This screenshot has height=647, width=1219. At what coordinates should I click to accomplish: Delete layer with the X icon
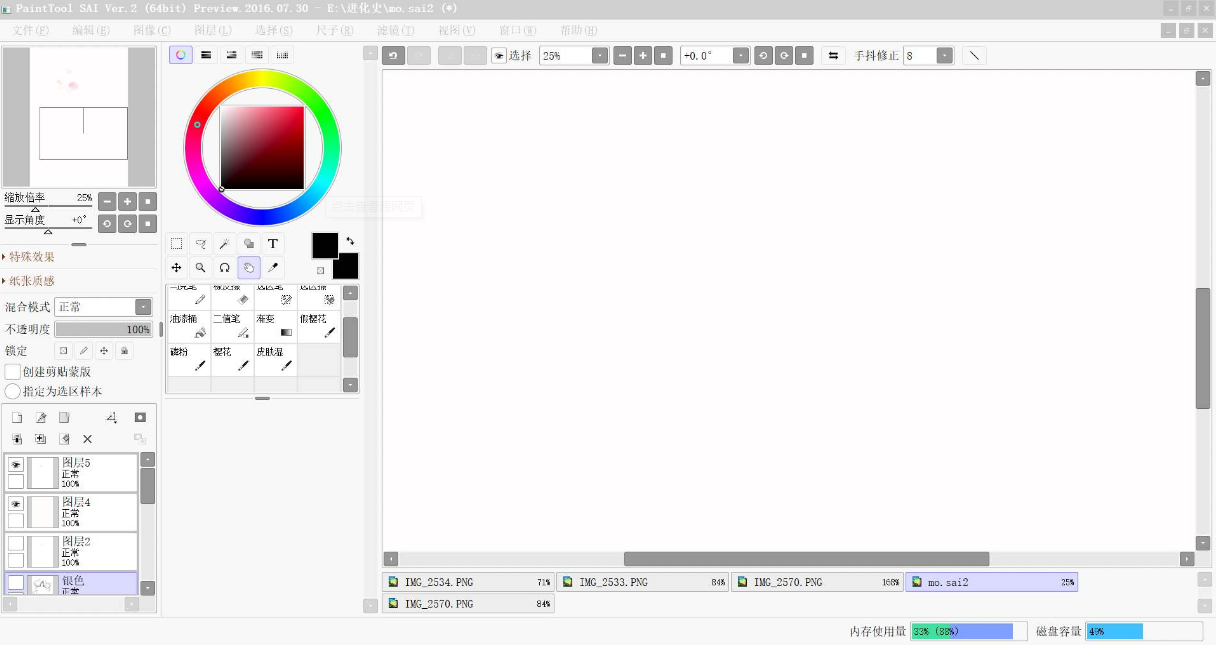(87, 439)
